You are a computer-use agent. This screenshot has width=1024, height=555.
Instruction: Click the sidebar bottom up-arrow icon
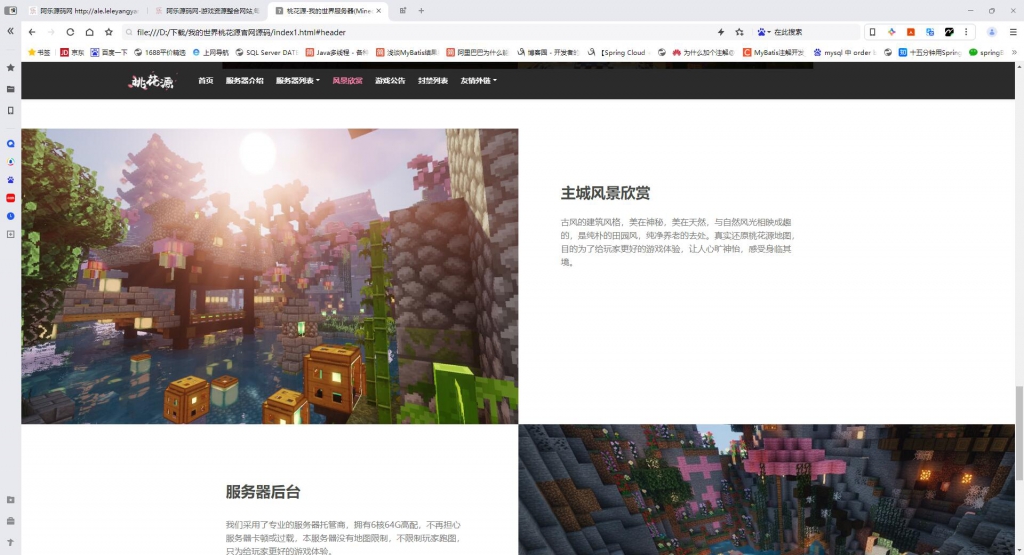pyautogui.click(x=10, y=543)
